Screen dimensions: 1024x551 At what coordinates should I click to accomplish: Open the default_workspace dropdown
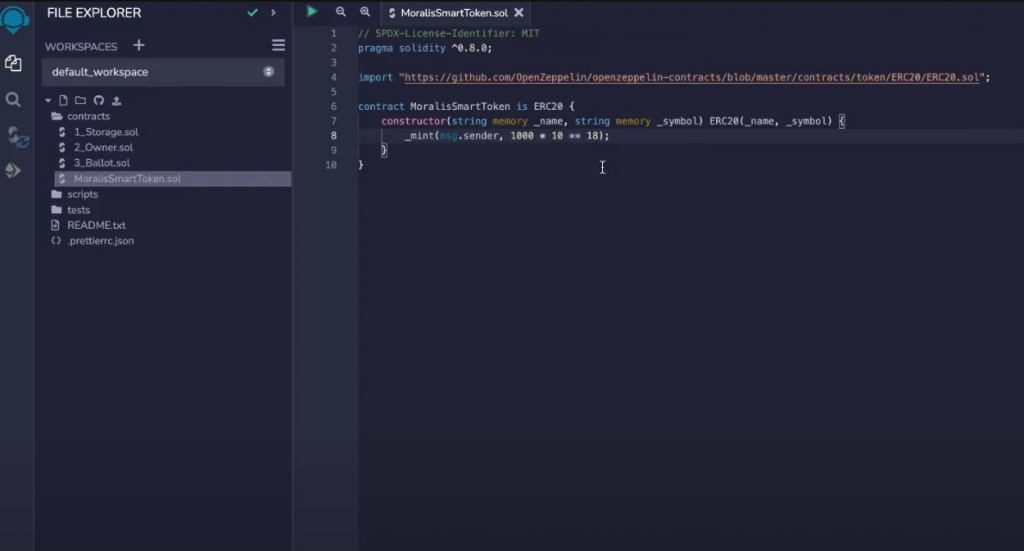pyautogui.click(x=163, y=72)
